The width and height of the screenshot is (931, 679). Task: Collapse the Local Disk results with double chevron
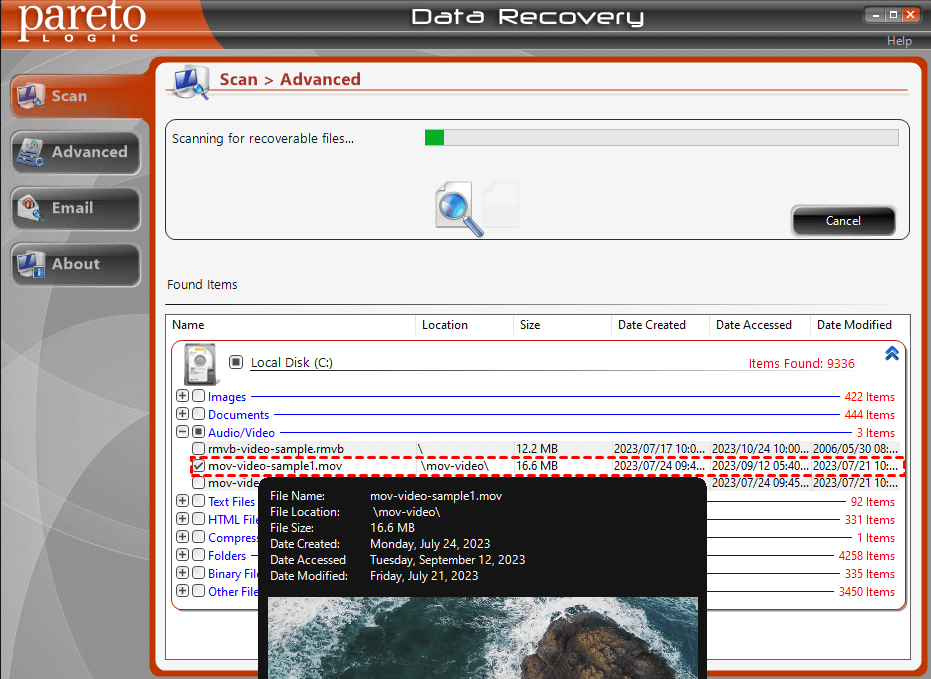coord(891,354)
